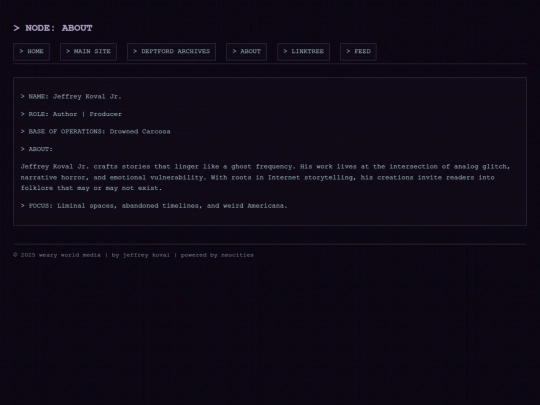Viewport: 540px width, 405px height.
Task: Click the 'FOCUS: Liminal spaces' line
Action: pos(154,206)
